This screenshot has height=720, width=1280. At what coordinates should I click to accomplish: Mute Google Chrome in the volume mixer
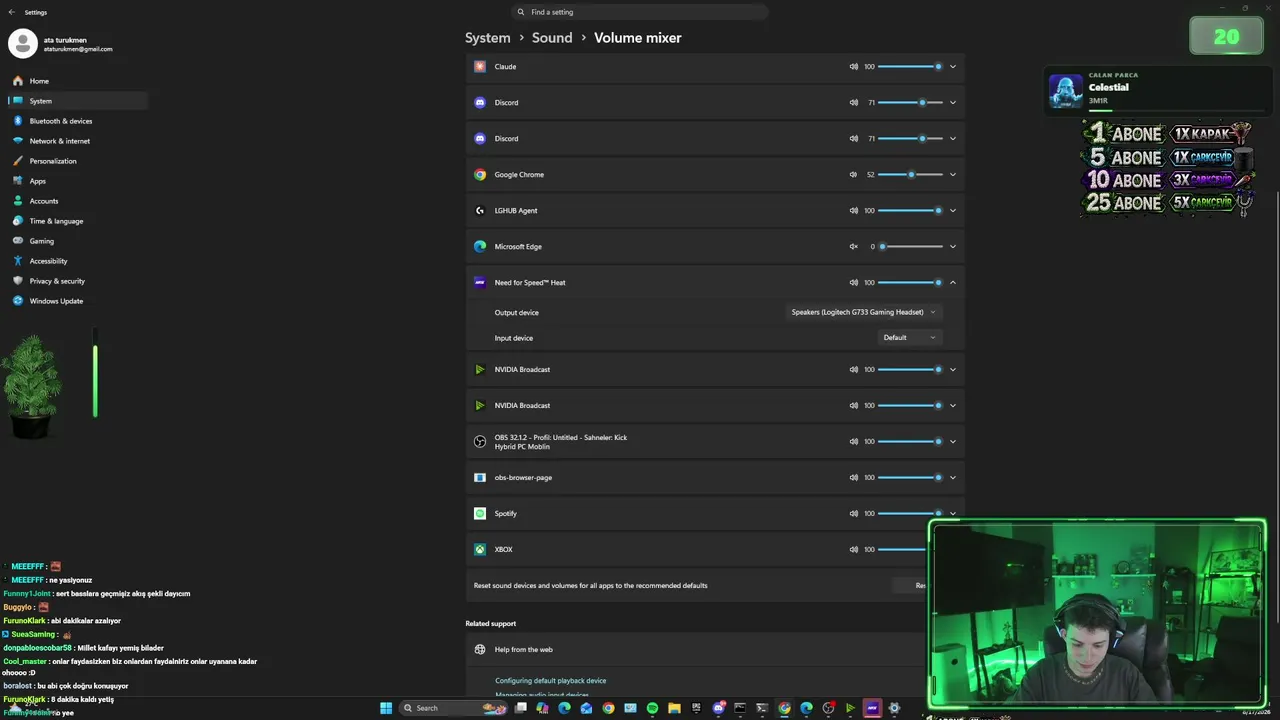854,175
